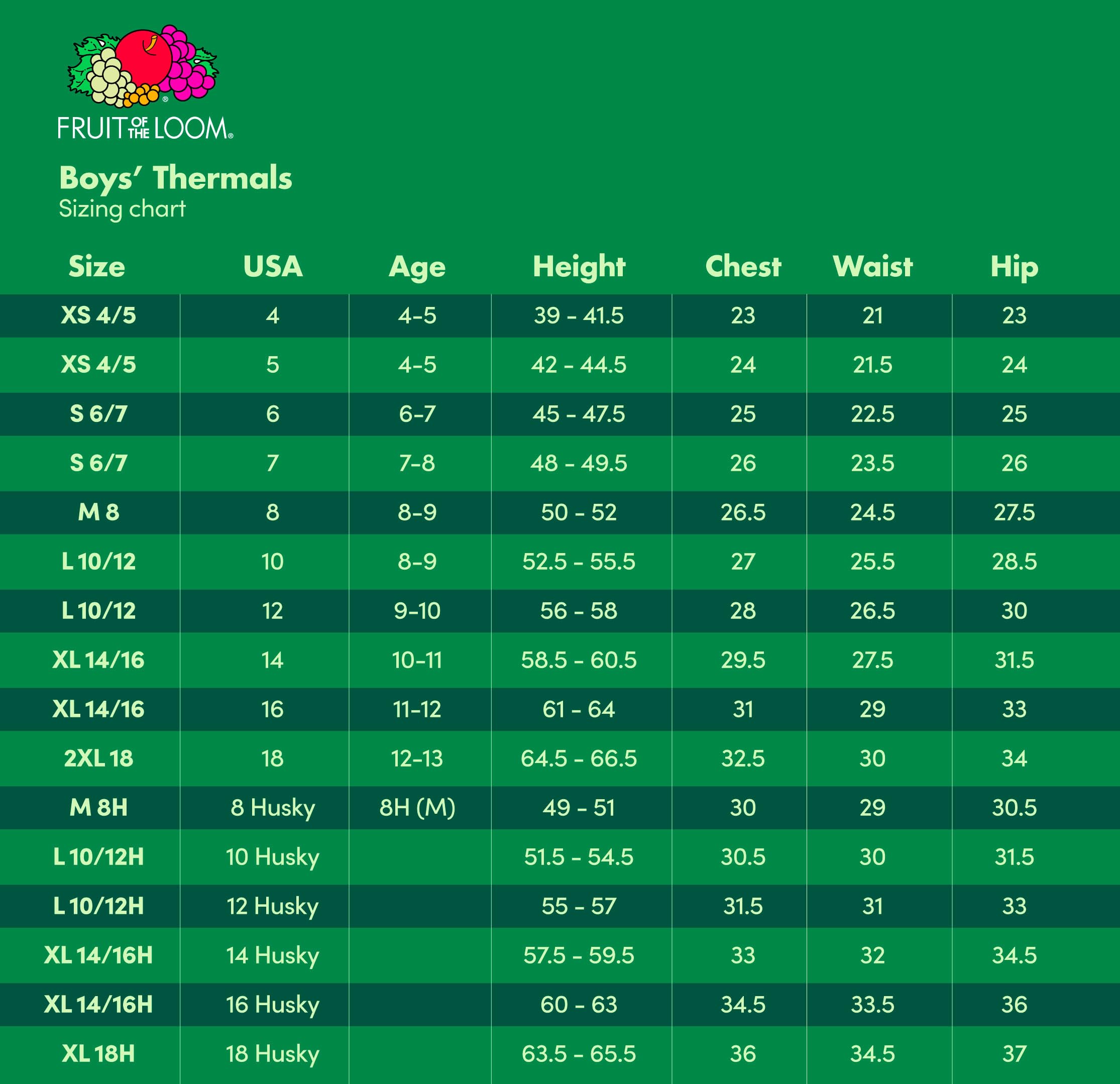Image resolution: width=1120 pixels, height=1084 pixels.
Task: Click the Sizing chart subtitle
Action: pos(122,209)
